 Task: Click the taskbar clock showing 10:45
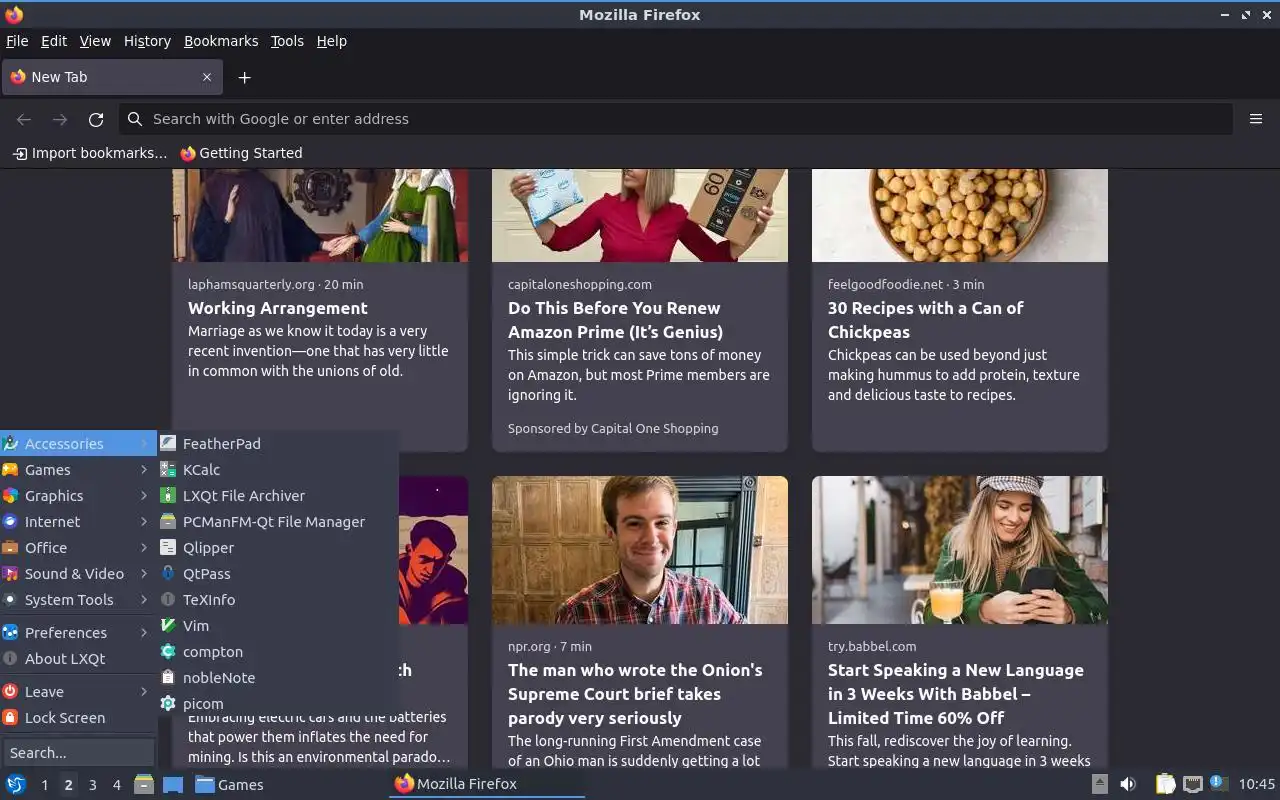tap(1257, 784)
